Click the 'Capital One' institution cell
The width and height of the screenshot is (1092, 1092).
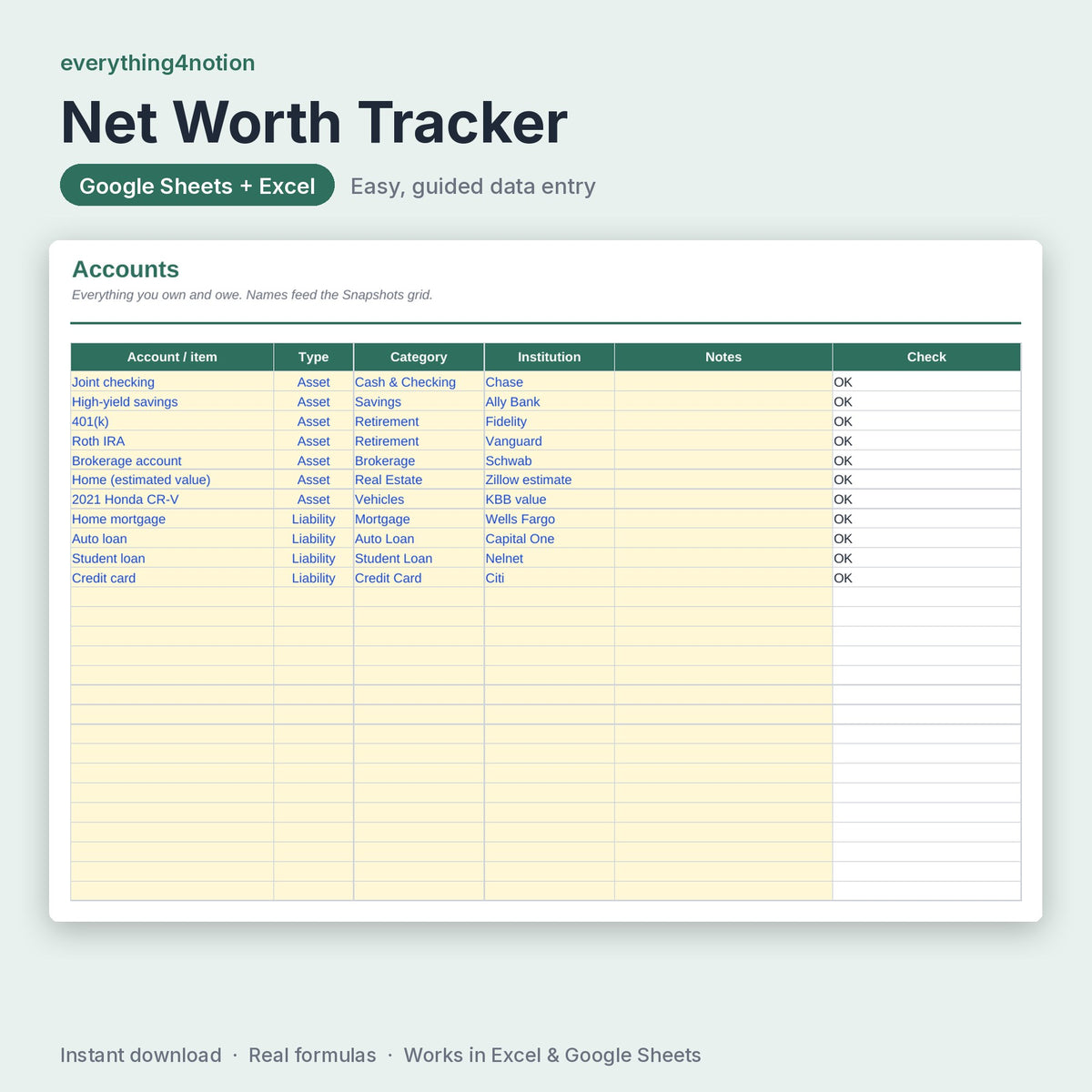pyautogui.click(x=549, y=539)
